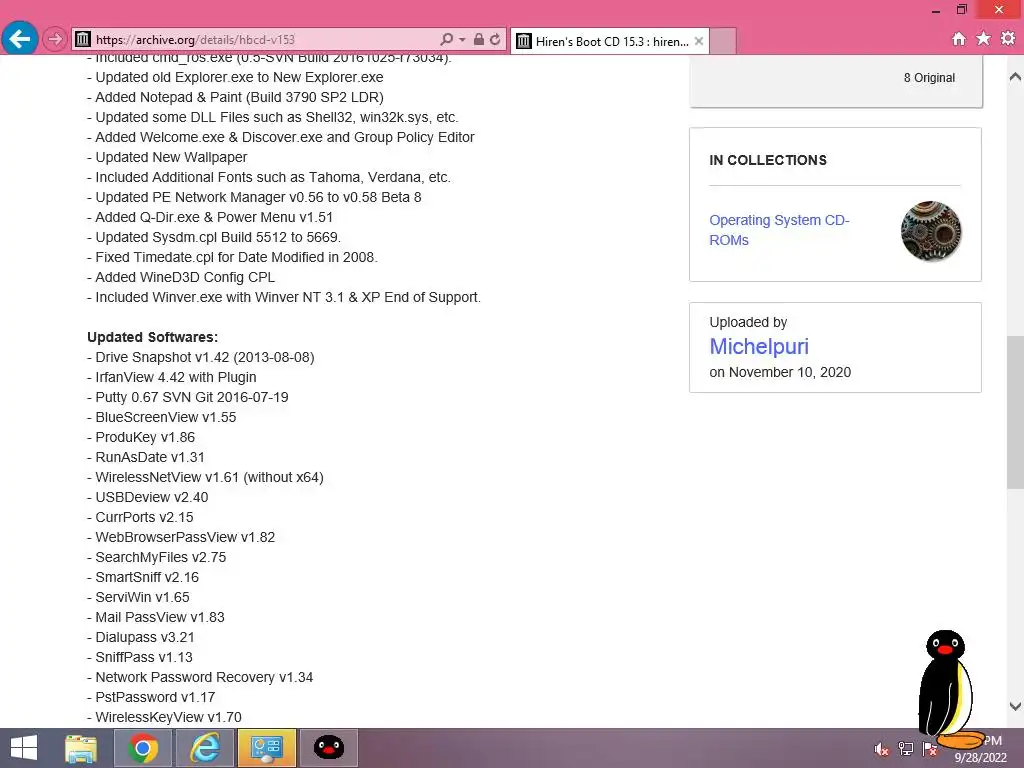The height and width of the screenshot is (768, 1024).
Task: Click 'Drive Snapshot v1.42 (2013-08-08)' line
Action: (x=200, y=357)
